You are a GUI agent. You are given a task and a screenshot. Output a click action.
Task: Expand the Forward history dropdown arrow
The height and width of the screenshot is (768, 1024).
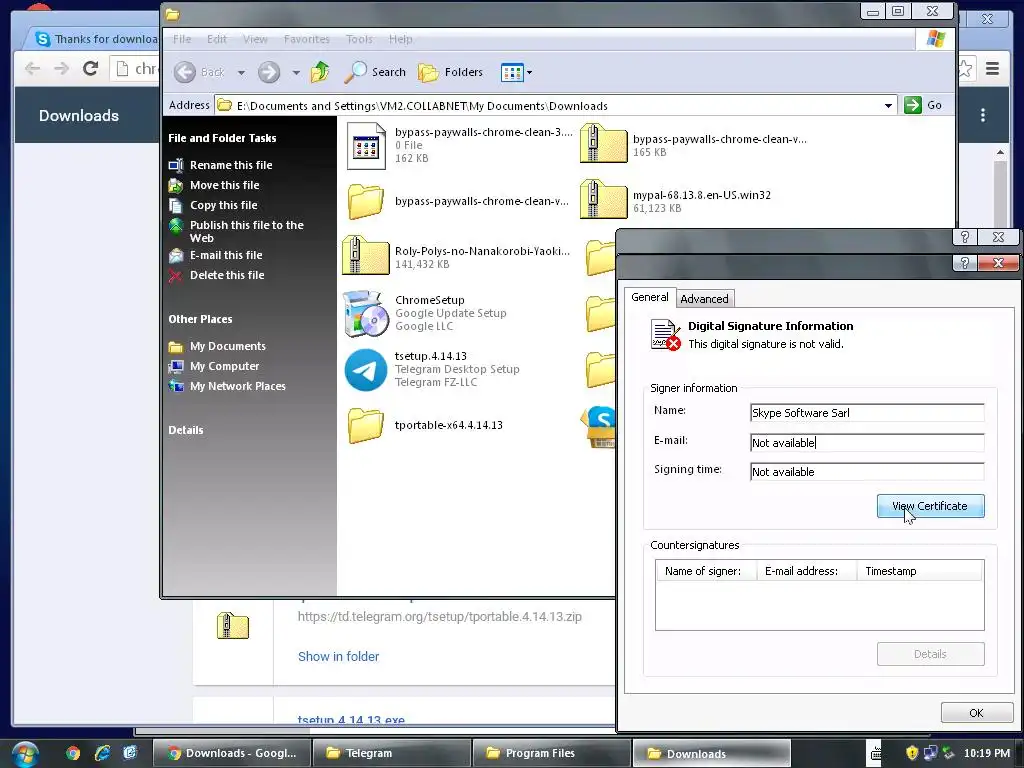296,72
